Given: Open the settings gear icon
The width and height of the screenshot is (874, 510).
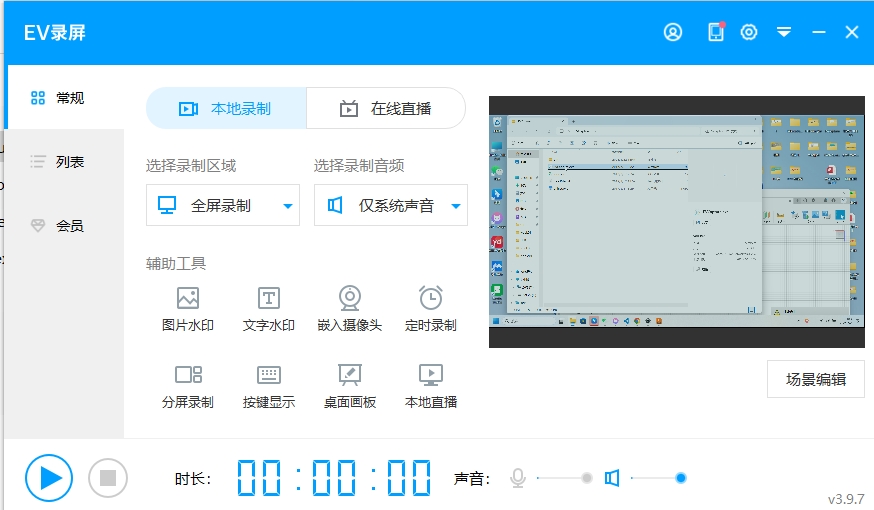Looking at the screenshot, I should [749, 32].
